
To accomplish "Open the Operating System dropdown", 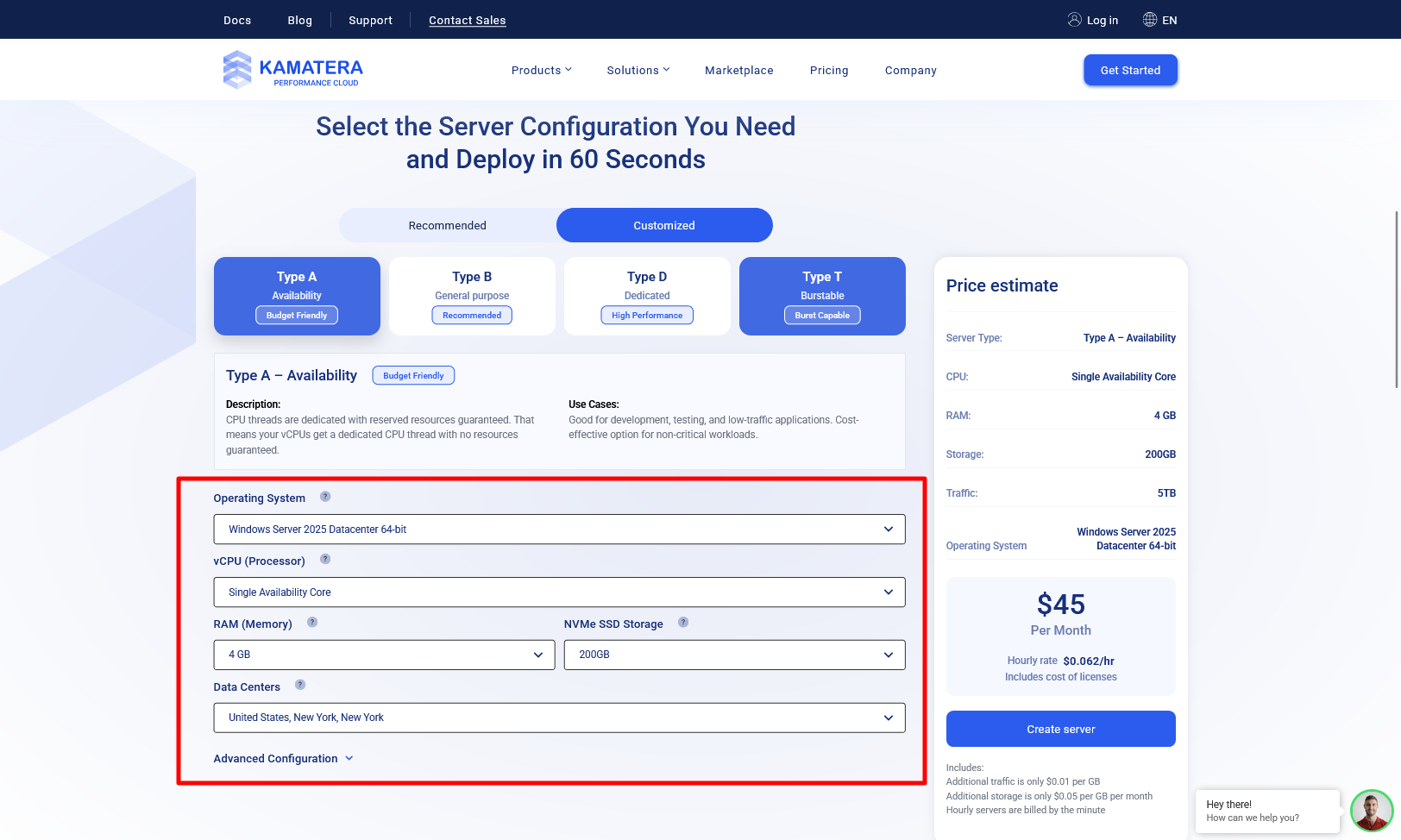I will tap(559, 530).
